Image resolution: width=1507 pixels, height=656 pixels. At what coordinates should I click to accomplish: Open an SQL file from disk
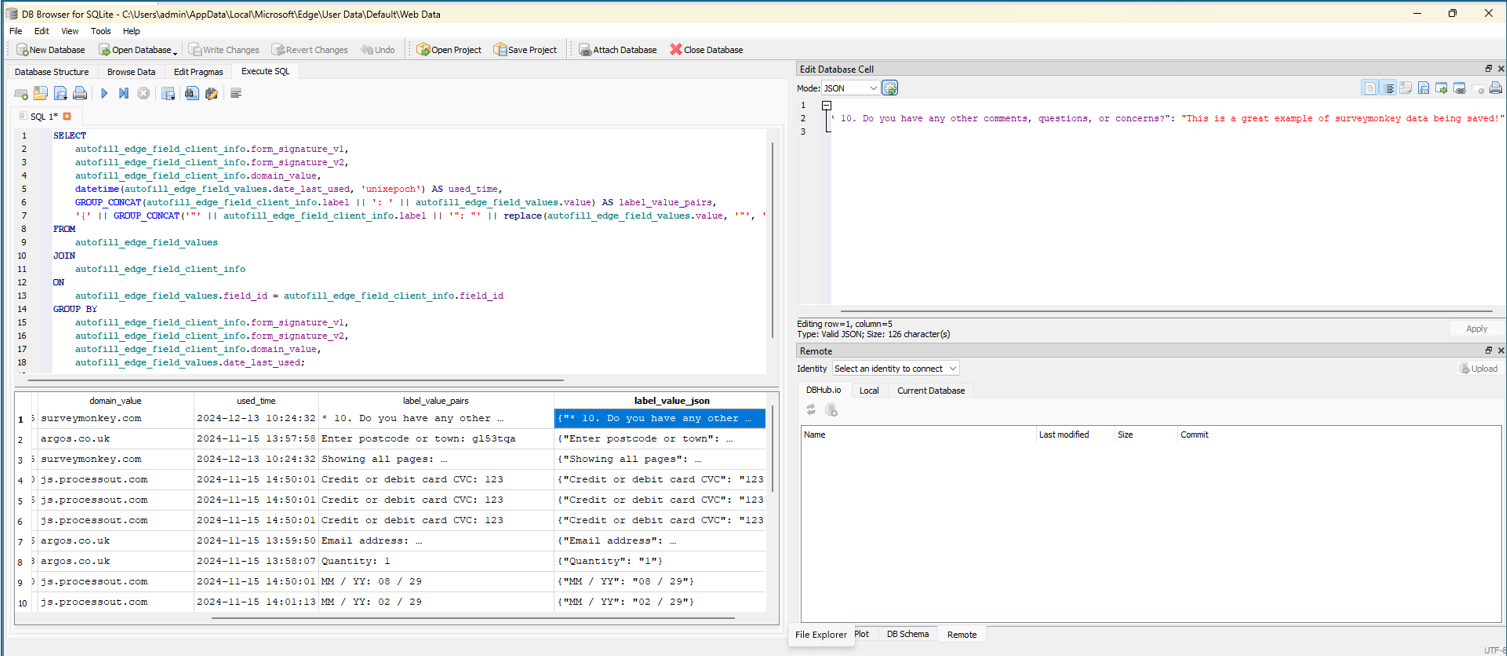click(x=40, y=93)
